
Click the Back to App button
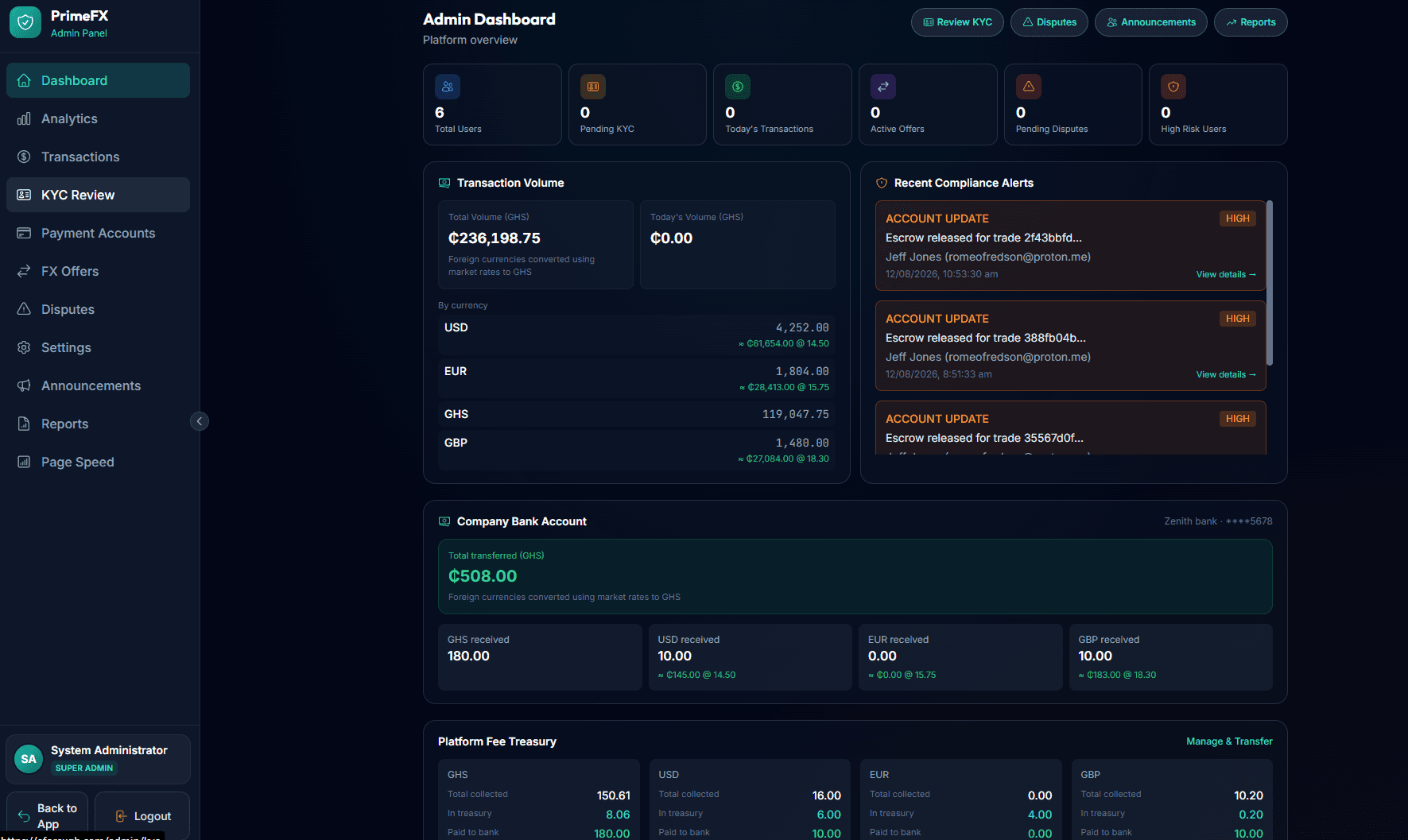pyautogui.click(x=47, y=816)
